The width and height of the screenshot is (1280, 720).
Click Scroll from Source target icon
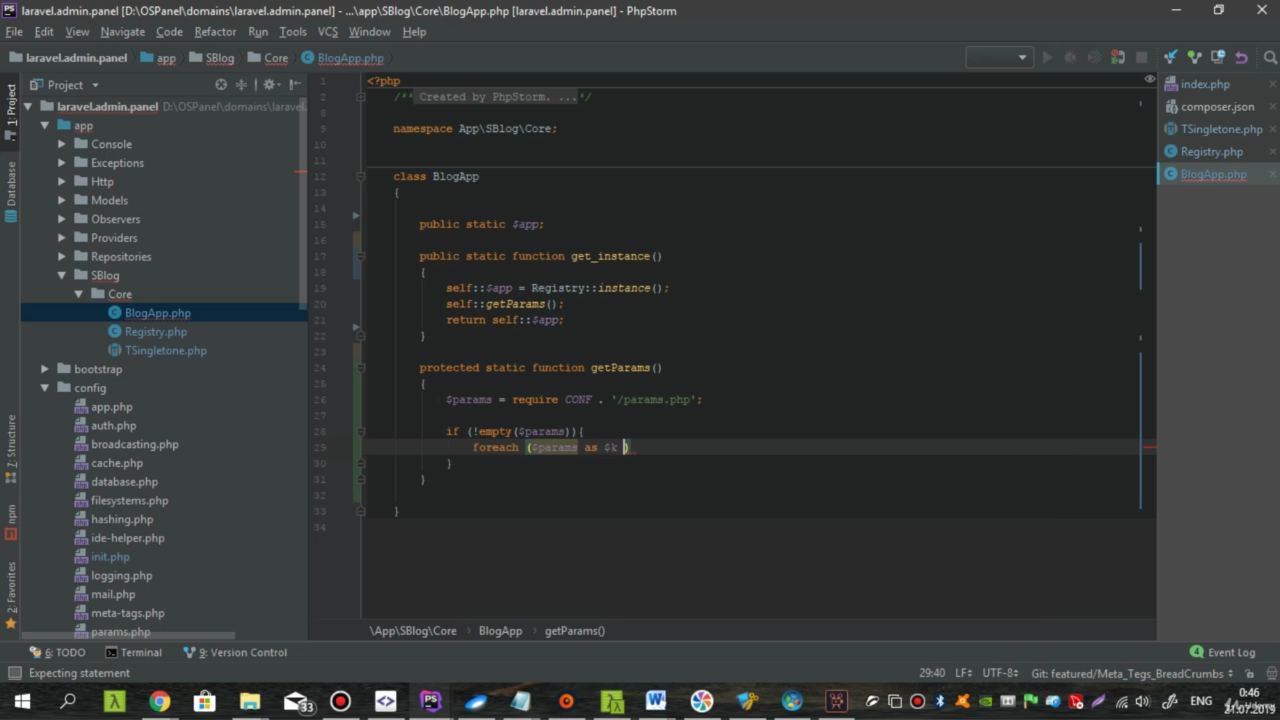(221, 85)
